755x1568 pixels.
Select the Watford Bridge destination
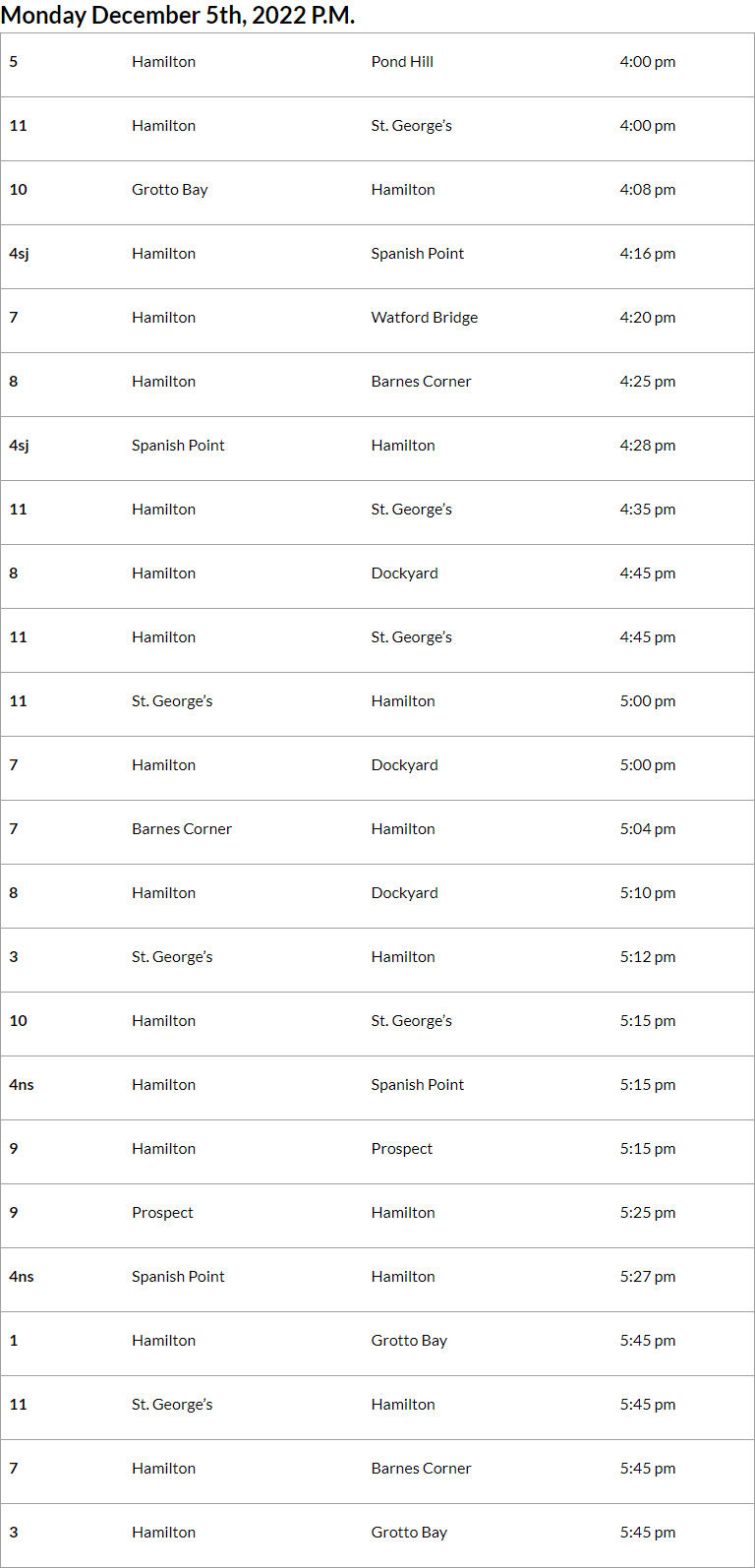coord(424,318)
